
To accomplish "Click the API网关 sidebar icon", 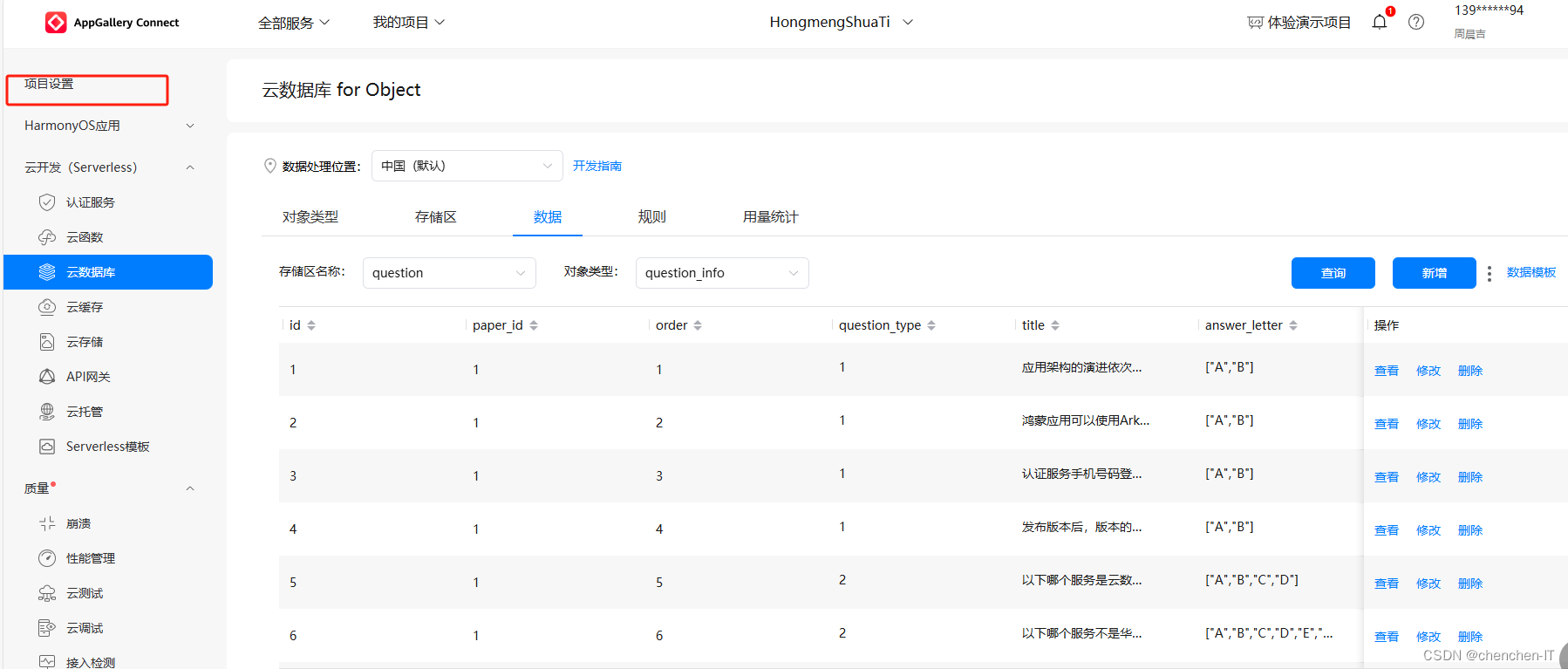I will (47, 377).
